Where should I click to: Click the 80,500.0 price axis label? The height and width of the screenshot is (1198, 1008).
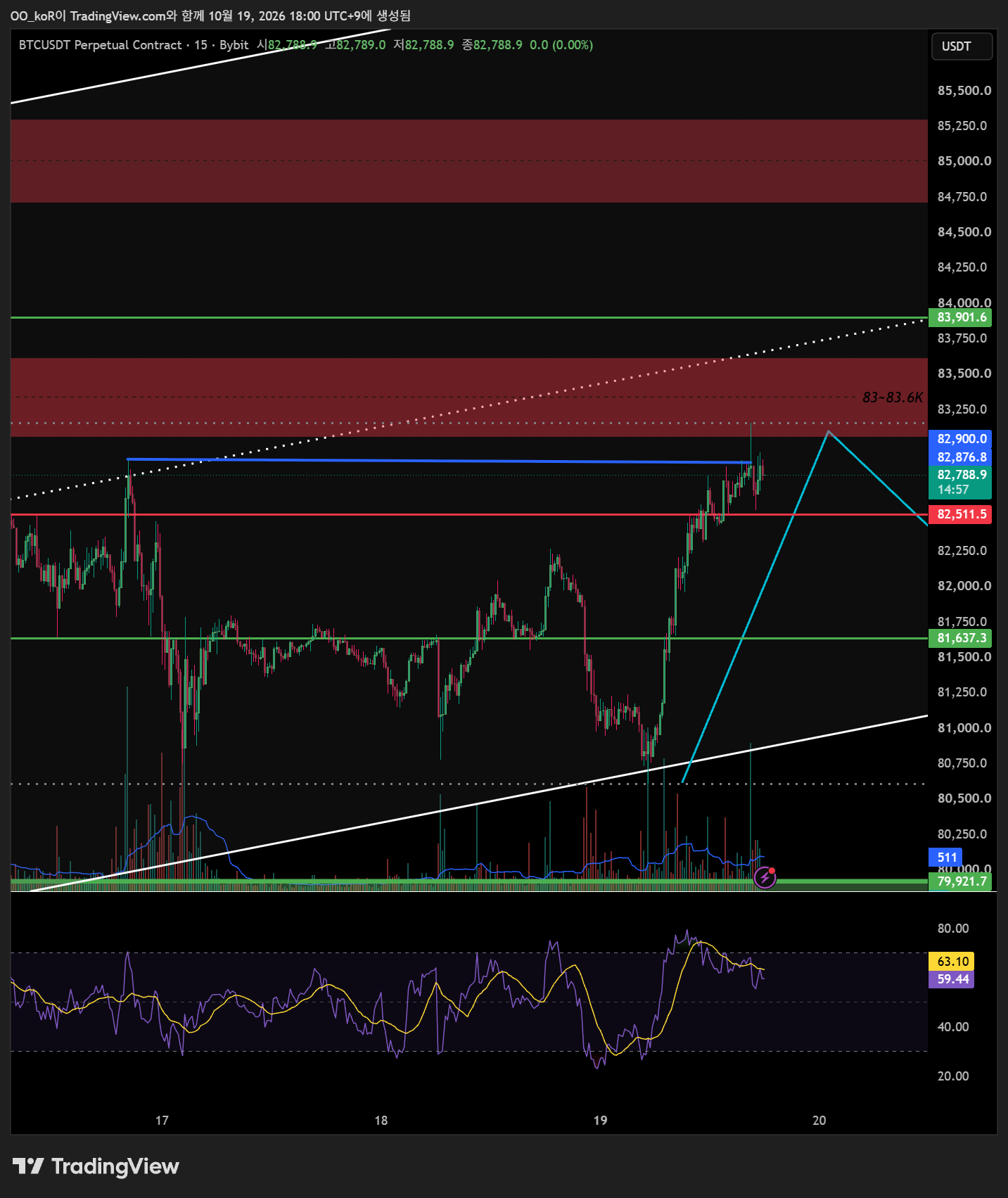click(x=964, y=798)
